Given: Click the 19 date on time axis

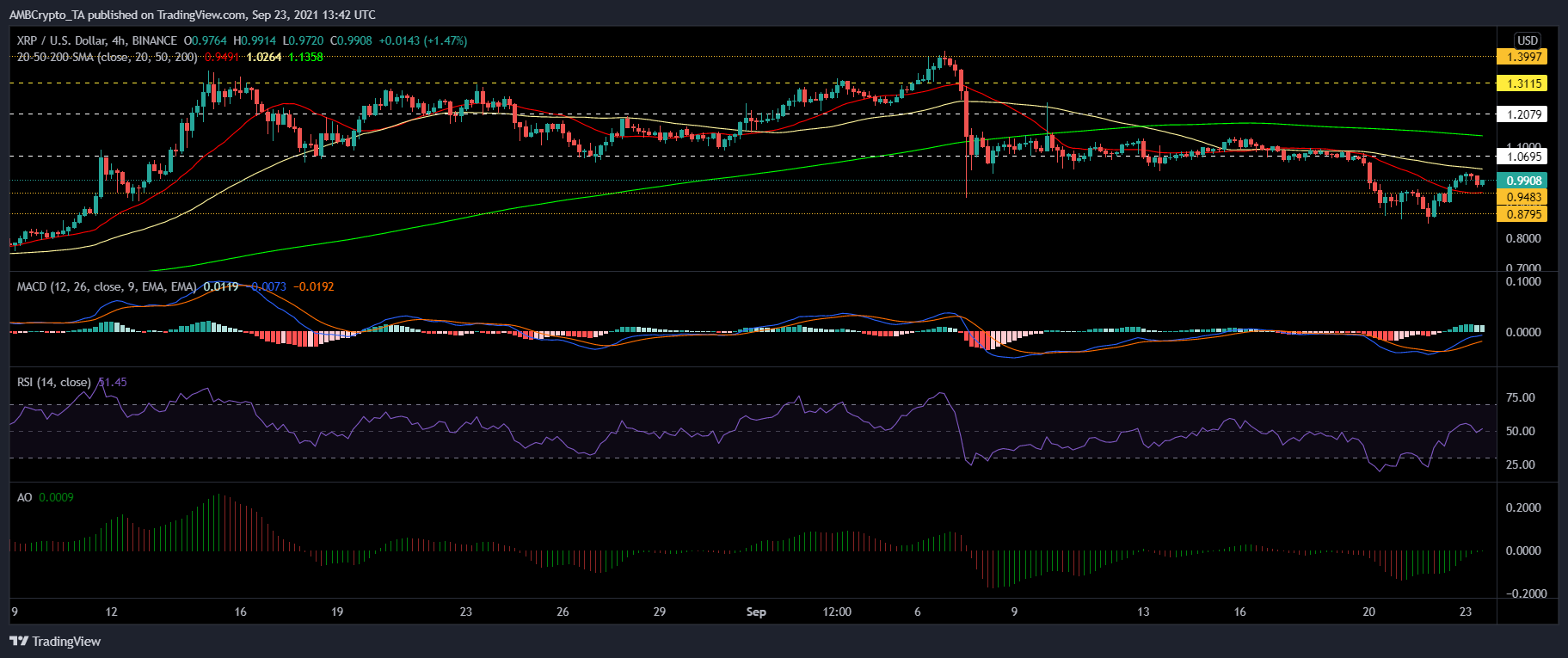Looking at the screenshot, I should tap(337, 612).
